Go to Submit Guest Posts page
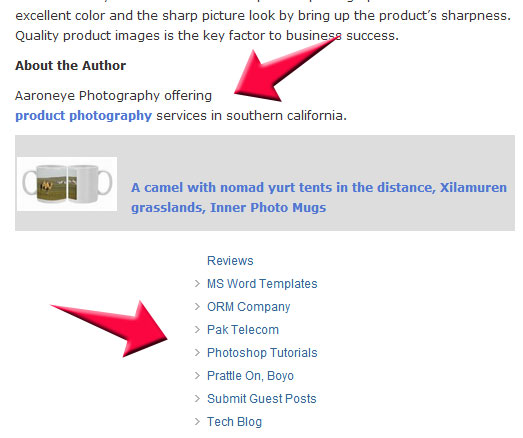Image resolution: width=523 pixels, height=438 pixels. (262, 399)
